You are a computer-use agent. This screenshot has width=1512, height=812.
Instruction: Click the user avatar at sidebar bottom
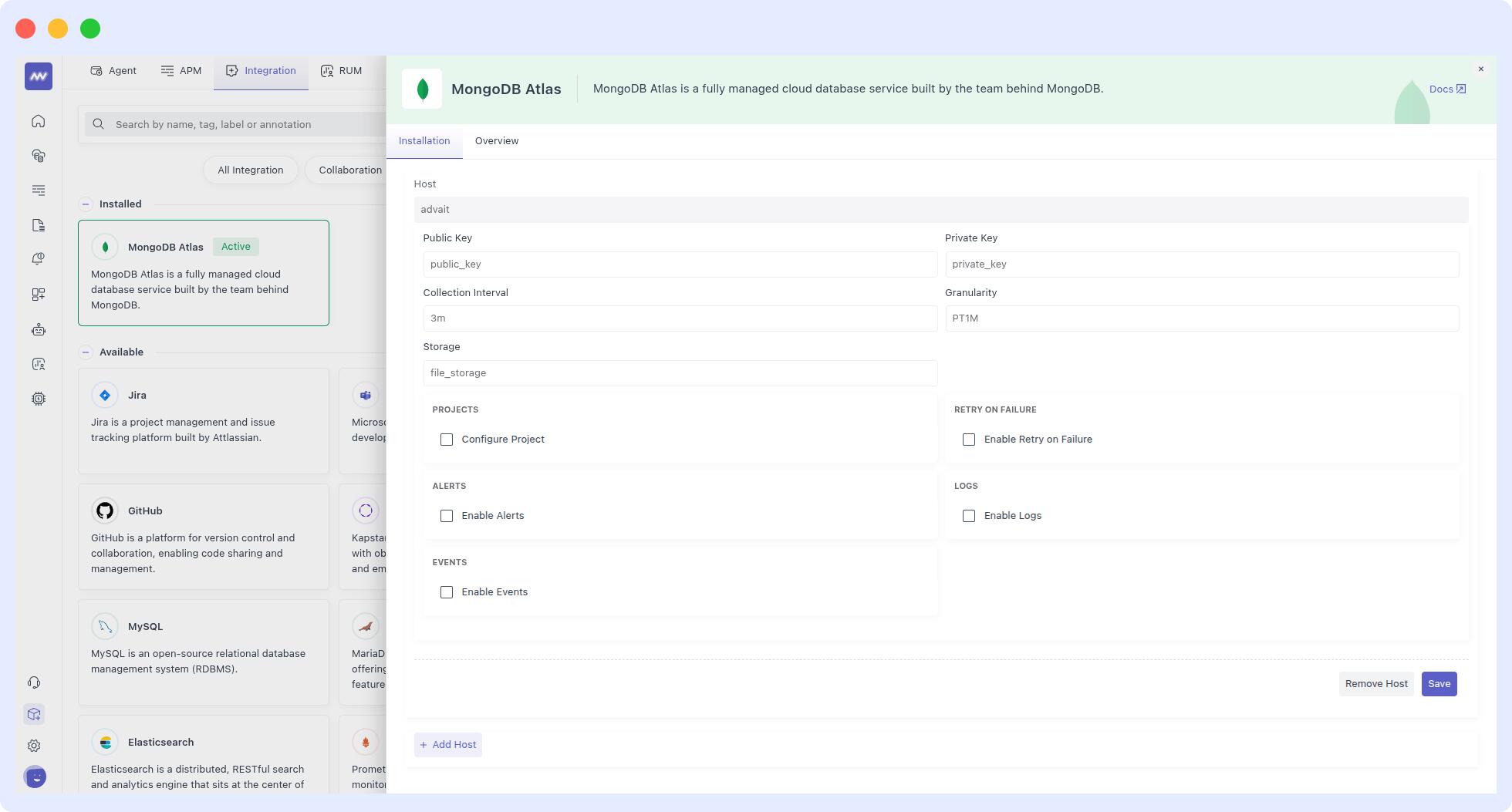pos(35,777)
